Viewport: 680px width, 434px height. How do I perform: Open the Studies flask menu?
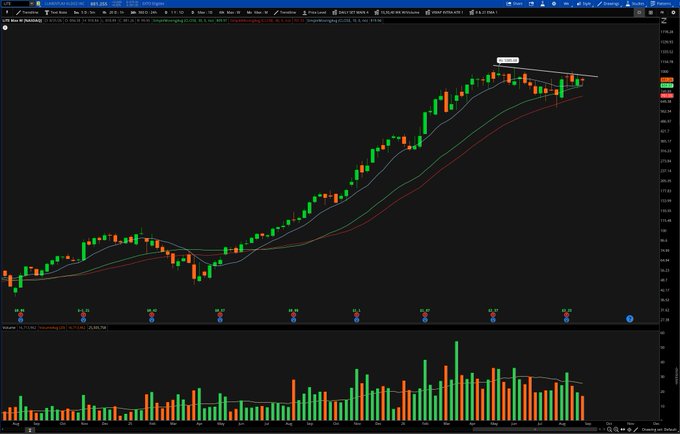[x=634, y=3]
